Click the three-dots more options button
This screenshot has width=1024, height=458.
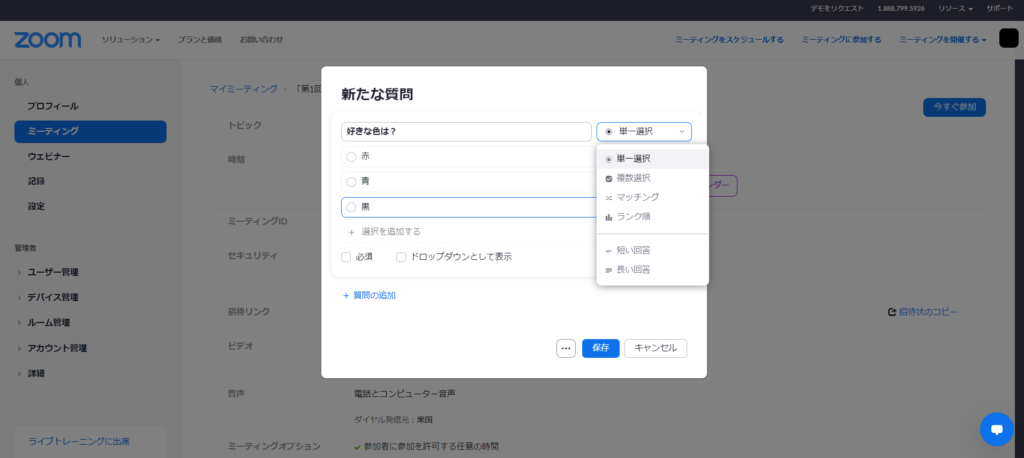(x=566, y=348)
